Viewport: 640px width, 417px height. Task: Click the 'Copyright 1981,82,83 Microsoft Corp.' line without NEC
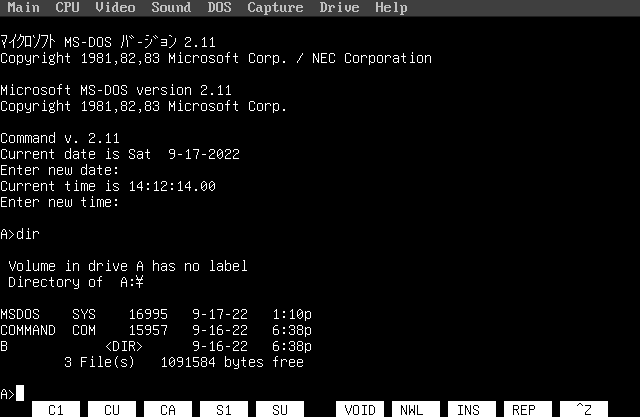tap(144, 106)
